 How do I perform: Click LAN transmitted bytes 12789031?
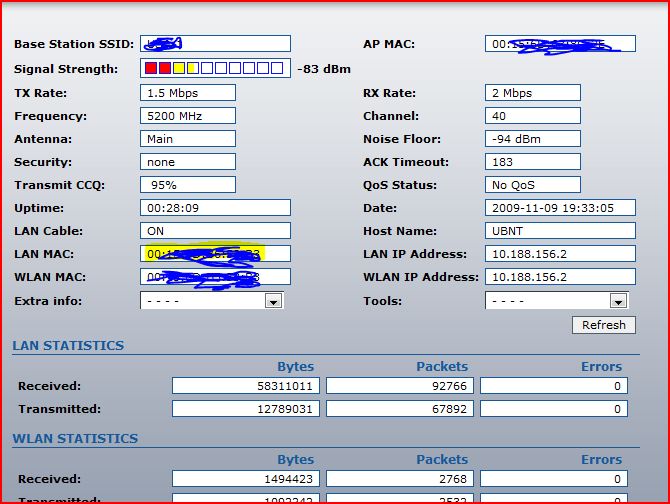click(246, 409)
